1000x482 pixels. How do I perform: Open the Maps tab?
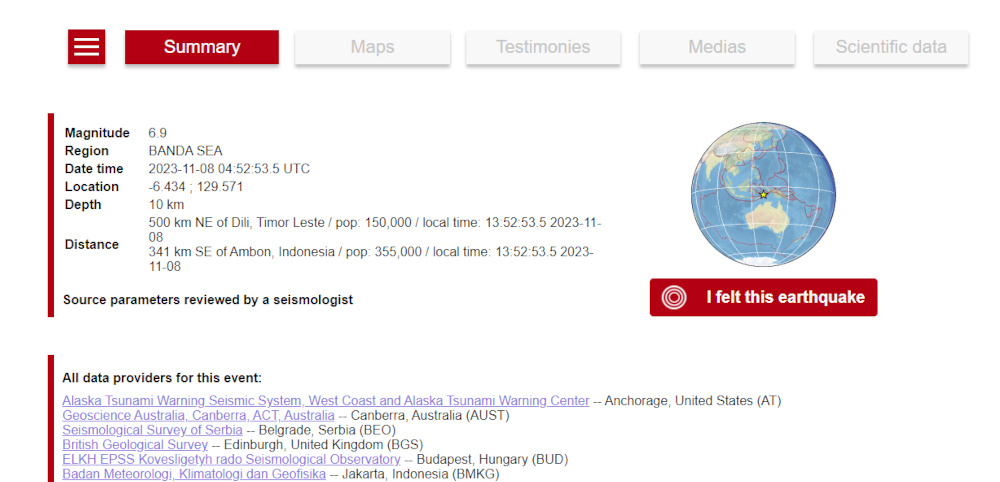pos(372,47)
